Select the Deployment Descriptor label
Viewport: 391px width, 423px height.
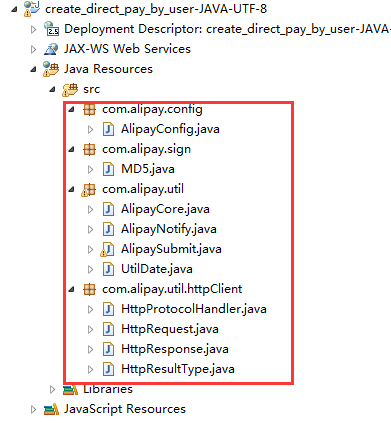[227, 29]
